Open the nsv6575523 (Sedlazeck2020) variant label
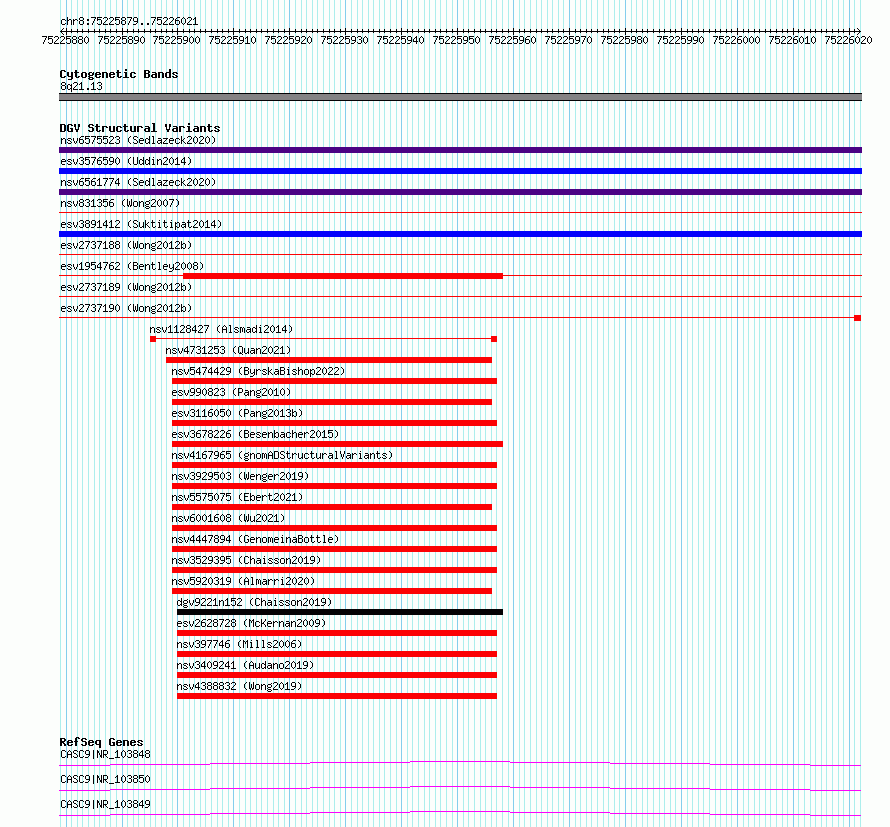This screenshot has width=890, height=827. 138,140
